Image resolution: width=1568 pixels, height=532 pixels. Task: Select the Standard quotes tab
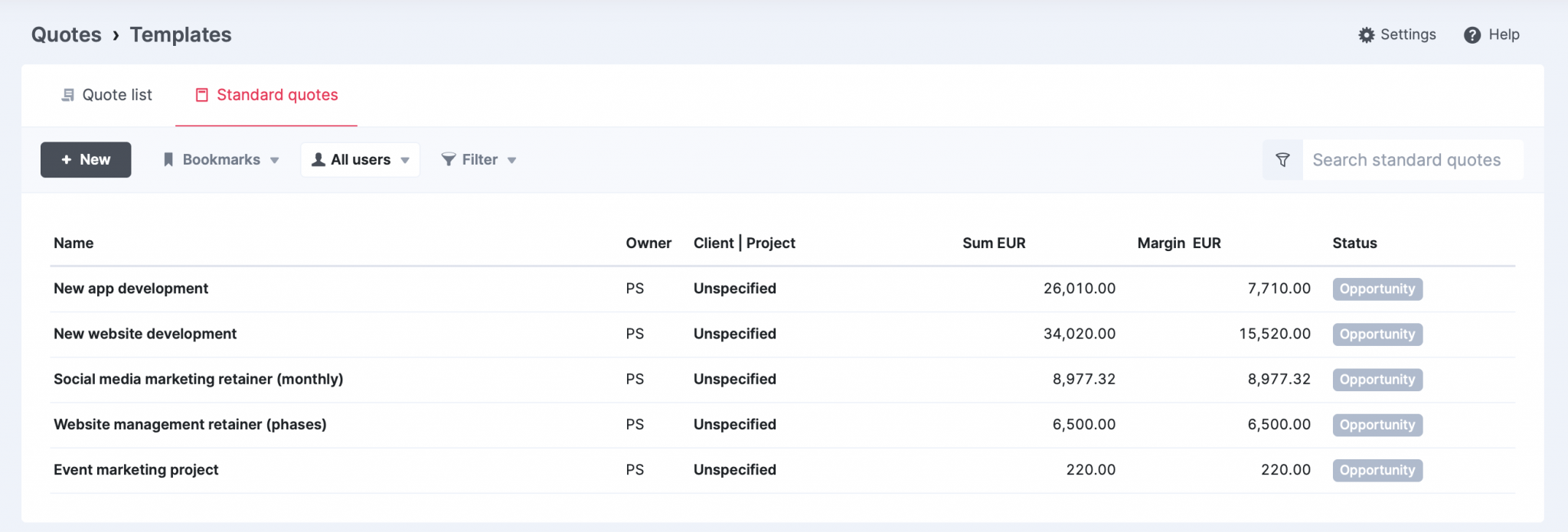tap(277, 95)
